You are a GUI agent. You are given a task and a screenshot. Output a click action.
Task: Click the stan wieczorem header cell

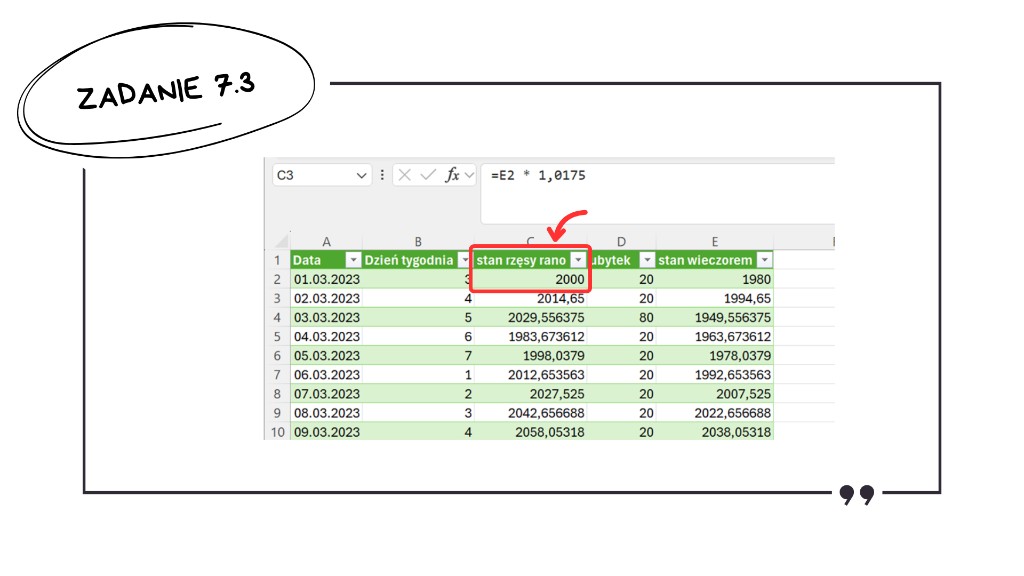[x=714, y=260]
